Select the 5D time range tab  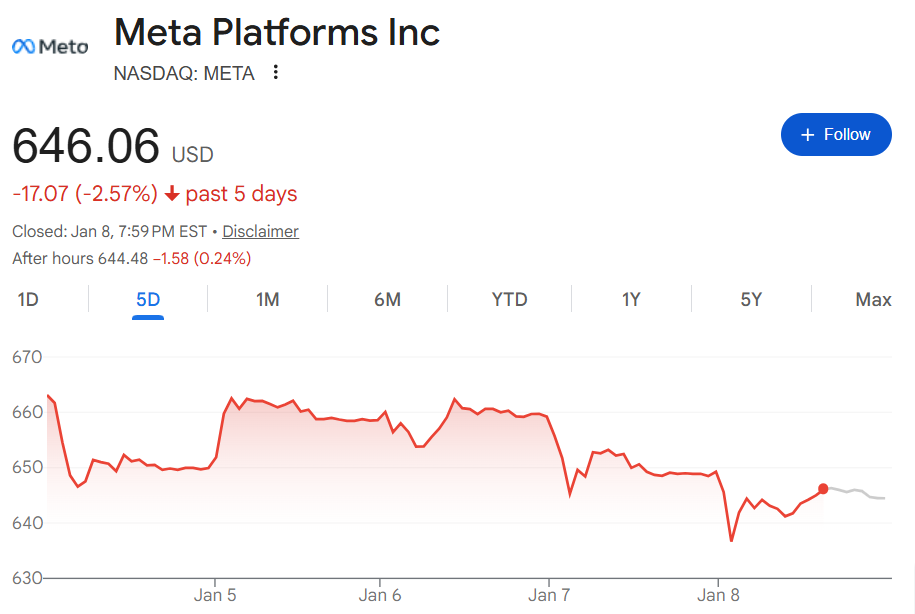point(148,300)
